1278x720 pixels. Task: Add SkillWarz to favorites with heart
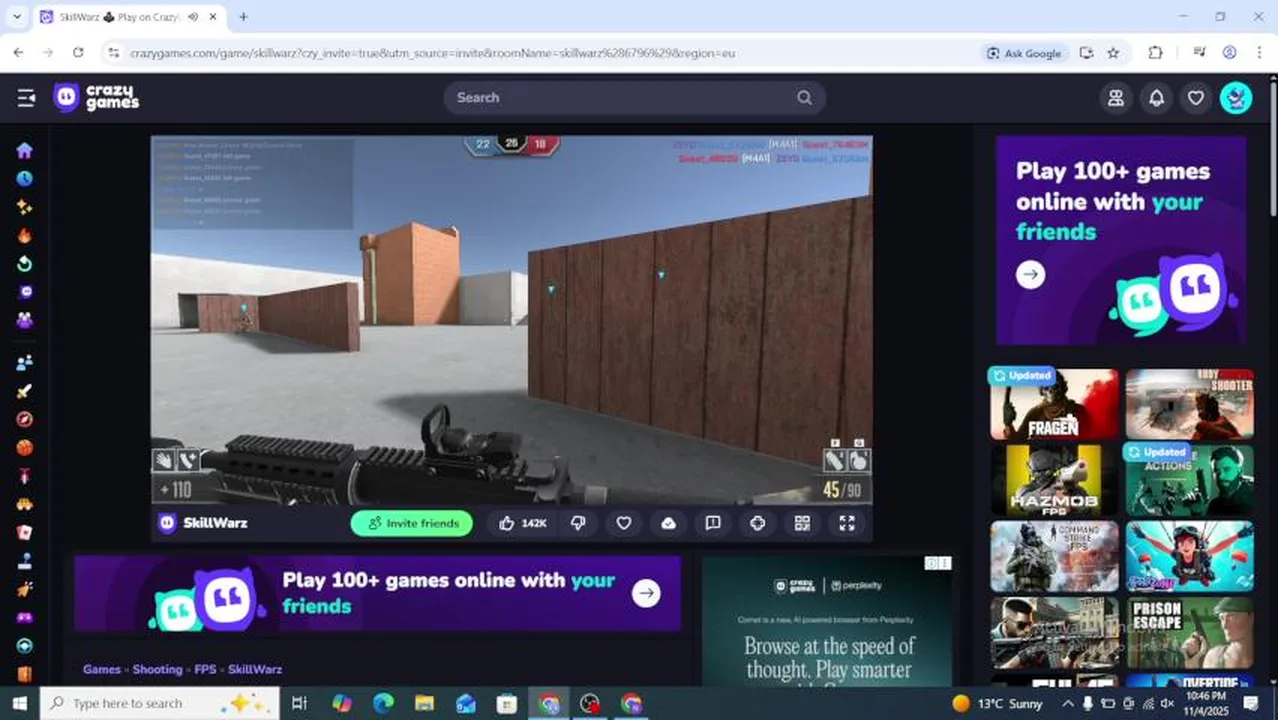coord(623,523)
